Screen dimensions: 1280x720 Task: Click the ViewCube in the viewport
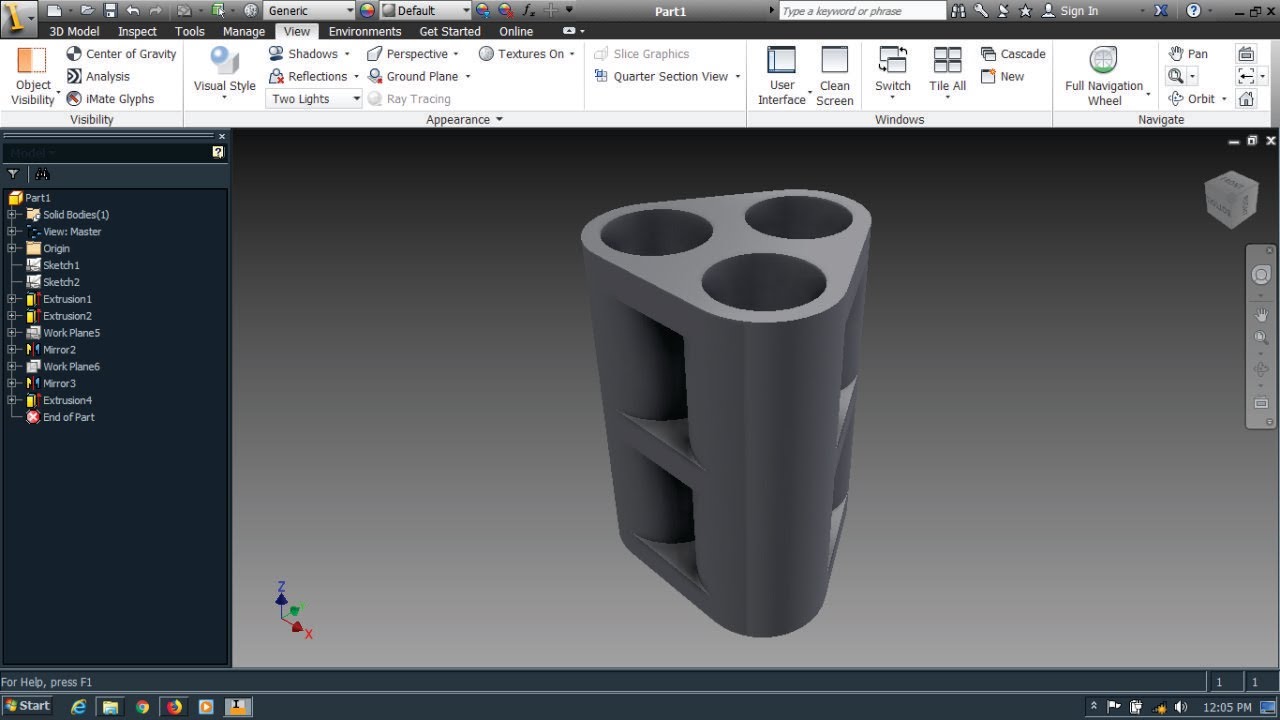(x=1231, y=199)
